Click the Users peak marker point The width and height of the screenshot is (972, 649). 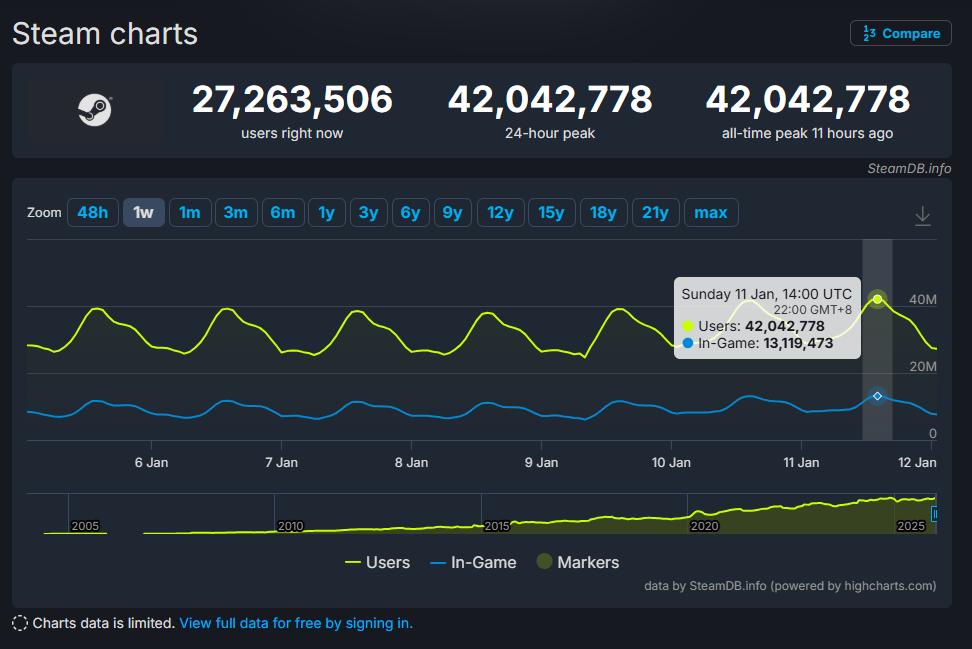click(877, 299)
